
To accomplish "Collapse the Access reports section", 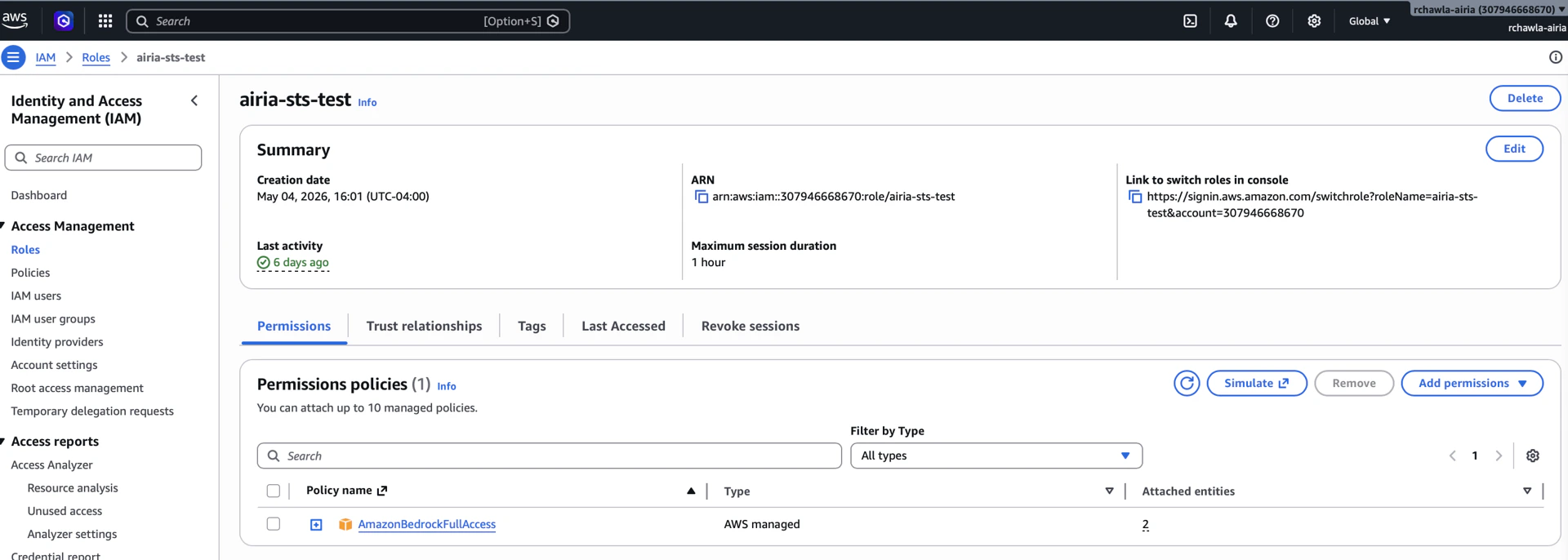I will 3,442.
